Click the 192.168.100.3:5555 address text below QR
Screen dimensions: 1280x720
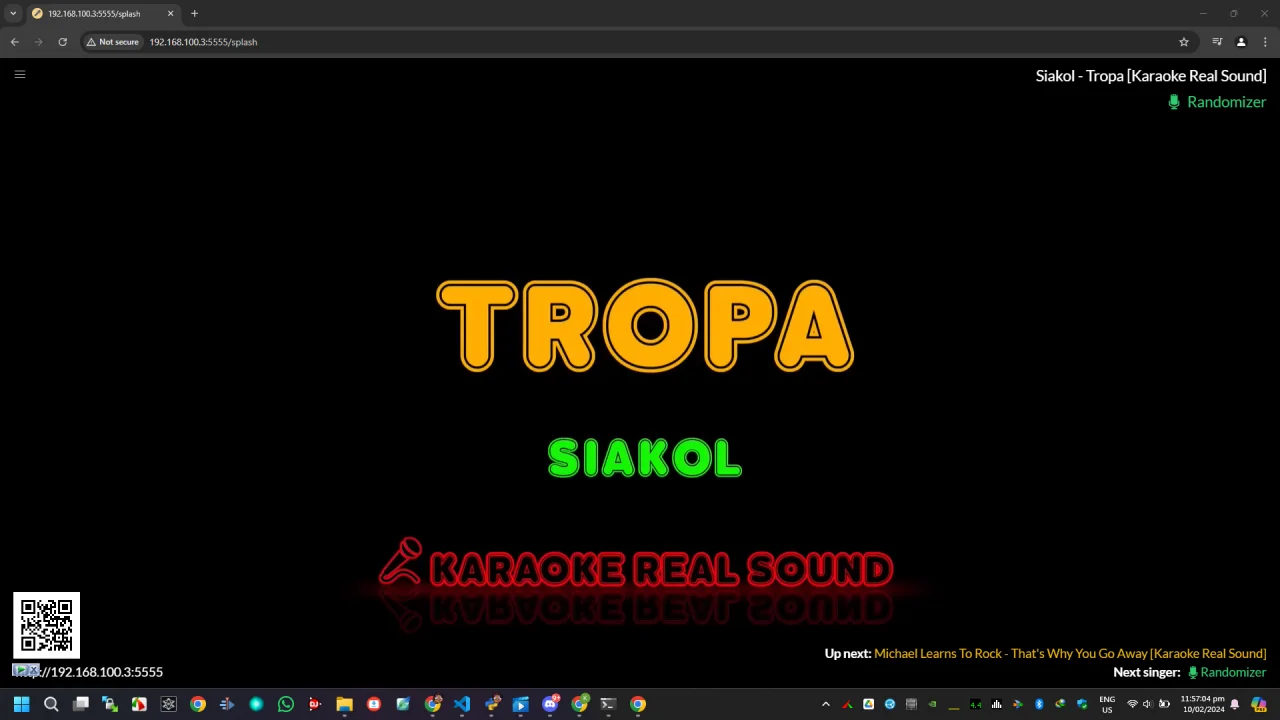pyautogui.click(x=106, y=672)
